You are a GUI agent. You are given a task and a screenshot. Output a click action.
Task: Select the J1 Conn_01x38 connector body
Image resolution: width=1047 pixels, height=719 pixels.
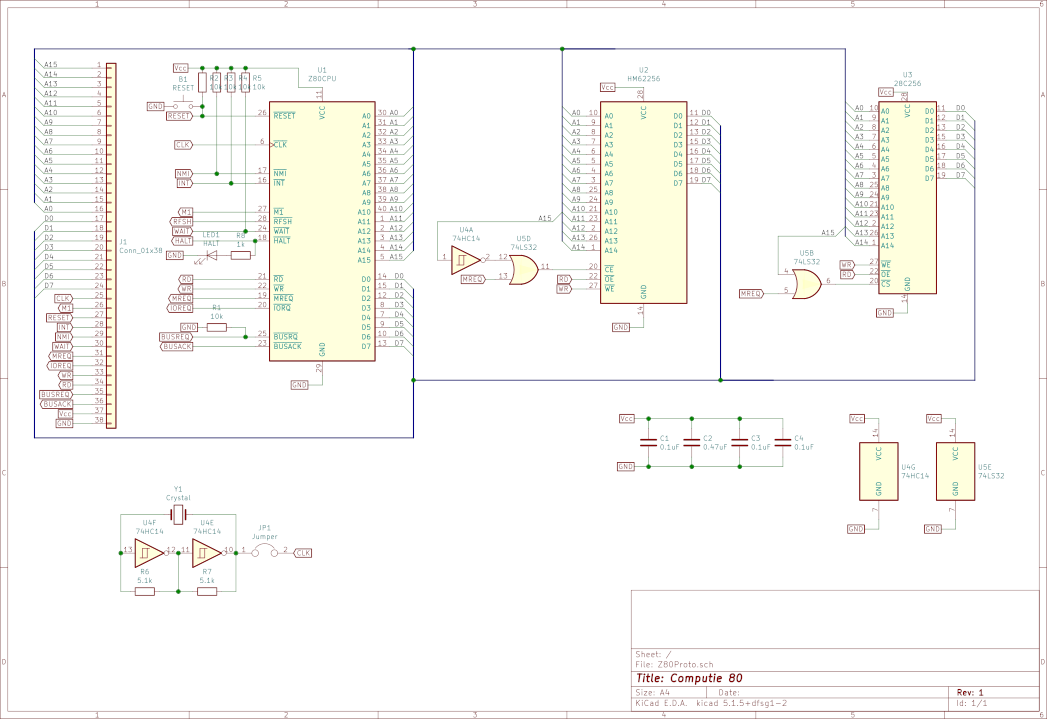(x=111, y=245)
